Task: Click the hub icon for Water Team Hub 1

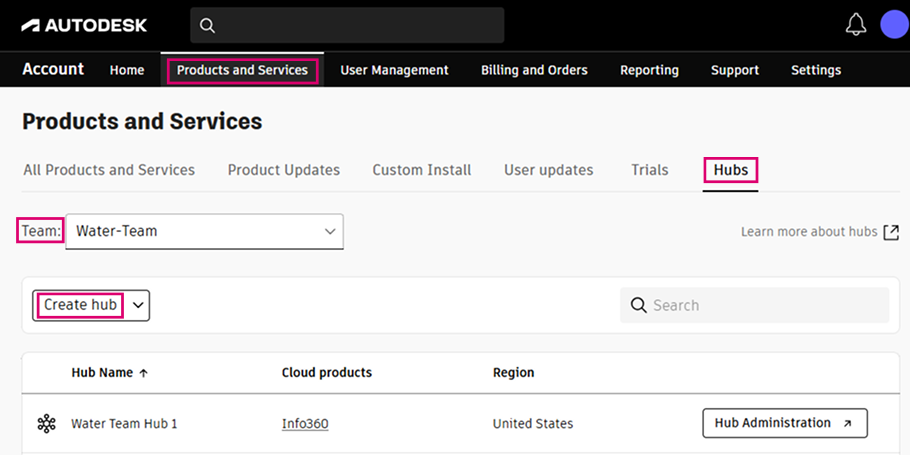Action: [46, 424]
